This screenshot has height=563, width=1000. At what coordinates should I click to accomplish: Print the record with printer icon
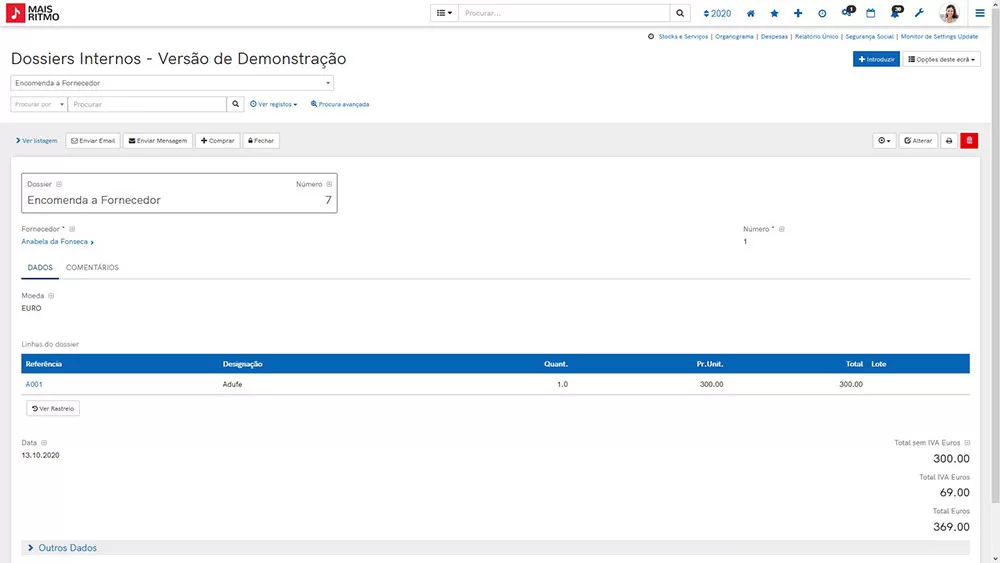949,140
